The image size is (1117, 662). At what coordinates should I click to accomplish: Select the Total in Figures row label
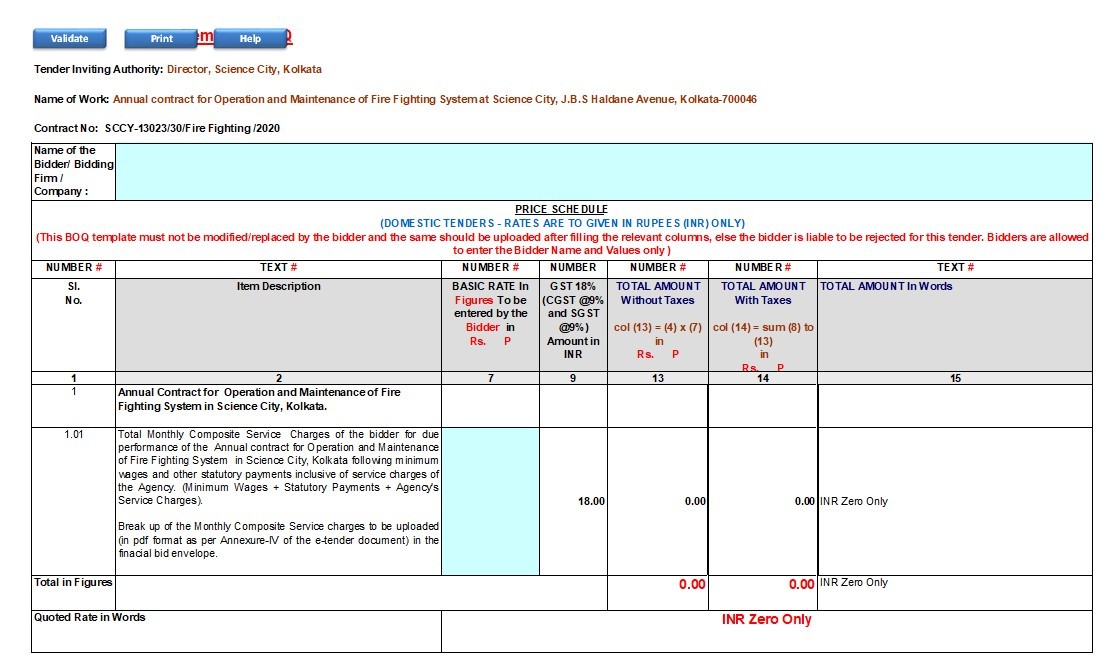click(x=73, y=582)
